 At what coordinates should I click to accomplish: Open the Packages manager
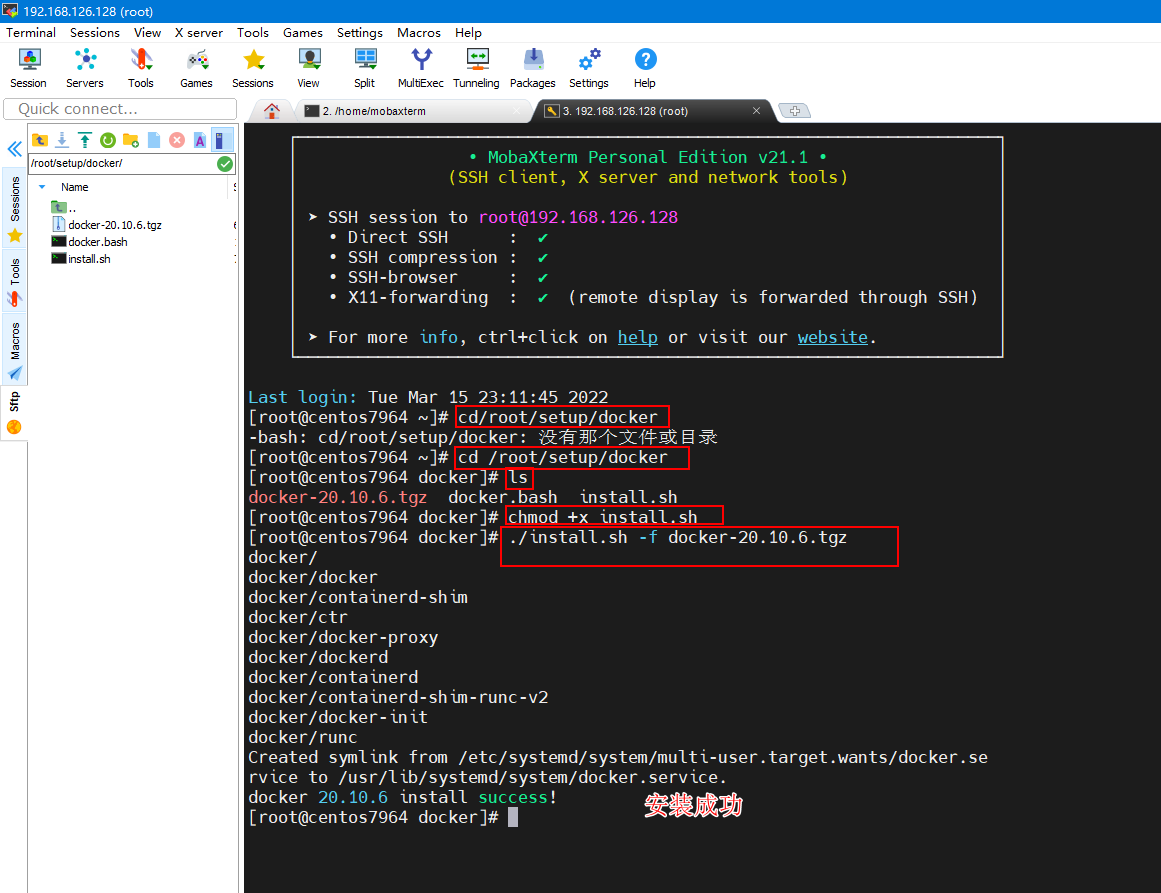(532, 67)
